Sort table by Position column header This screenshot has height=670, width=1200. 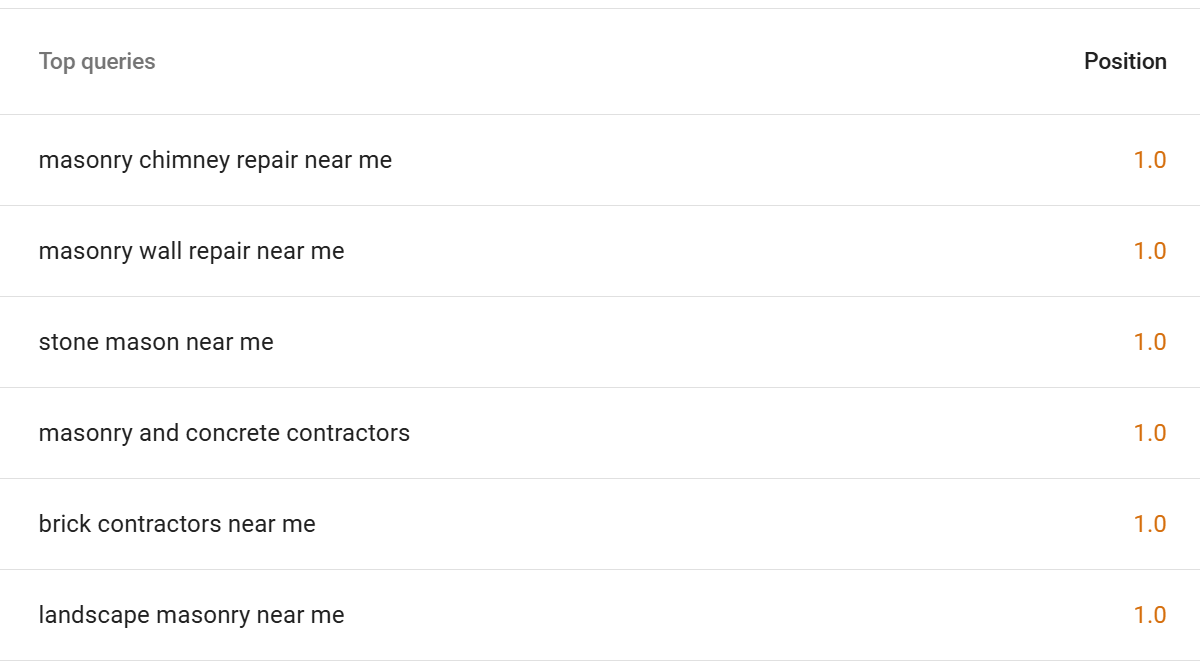1124,62
